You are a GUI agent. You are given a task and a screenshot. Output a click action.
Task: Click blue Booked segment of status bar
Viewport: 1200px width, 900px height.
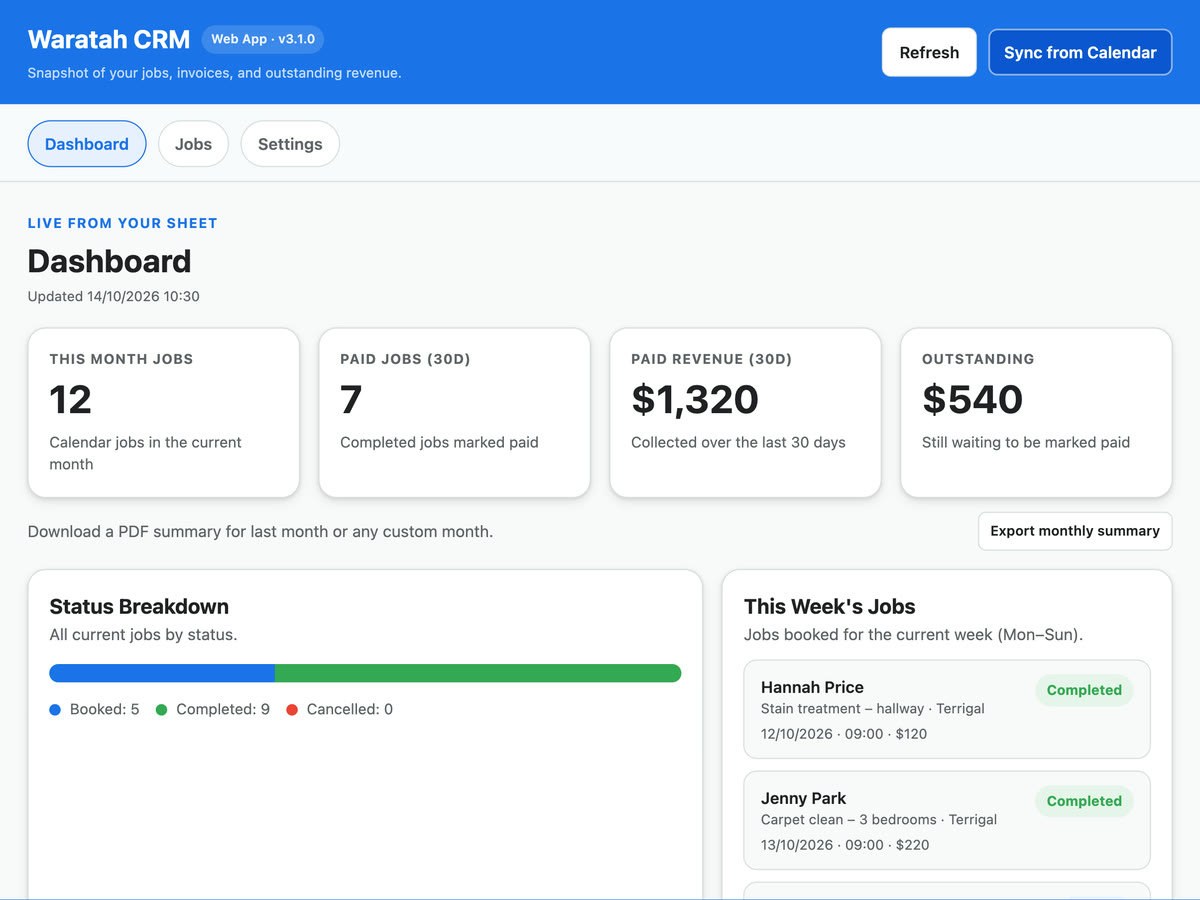(x=162, y=673)
